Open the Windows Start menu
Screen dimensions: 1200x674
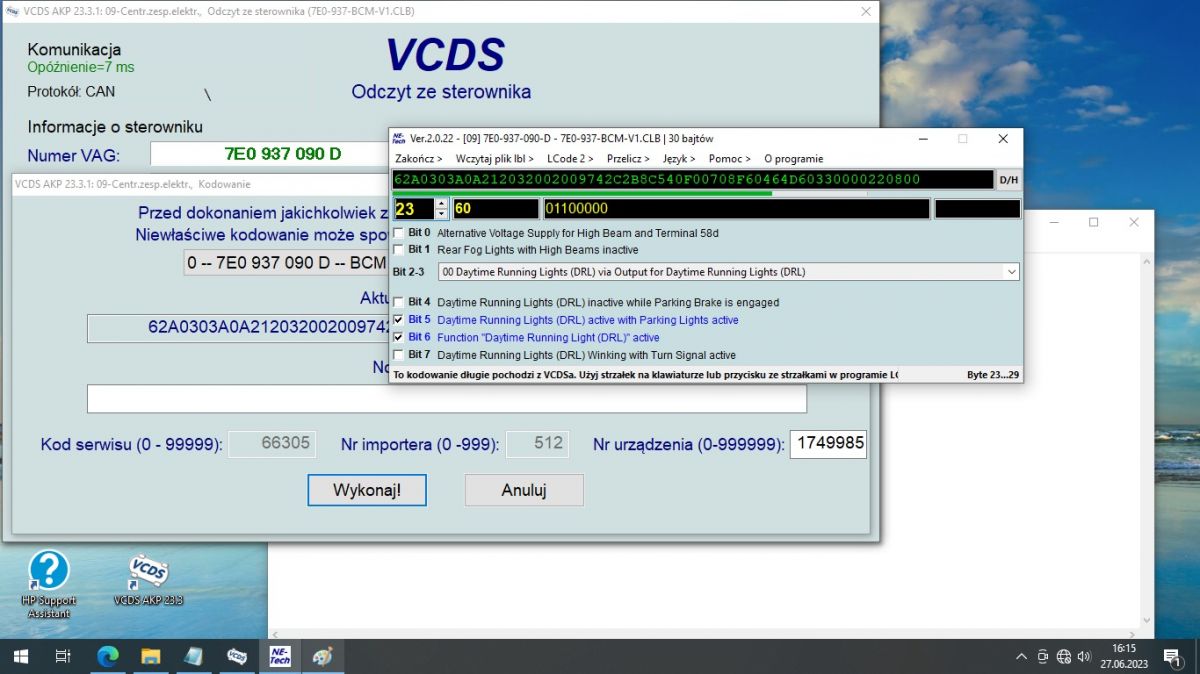(x=19, y=656)
